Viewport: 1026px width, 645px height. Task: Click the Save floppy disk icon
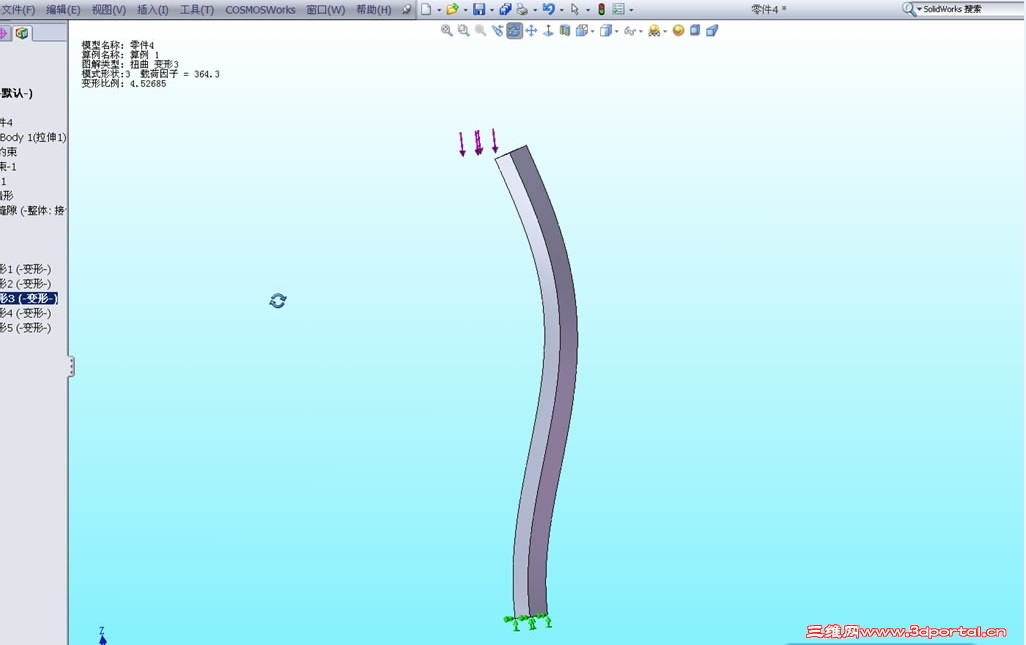coord(479,9)
